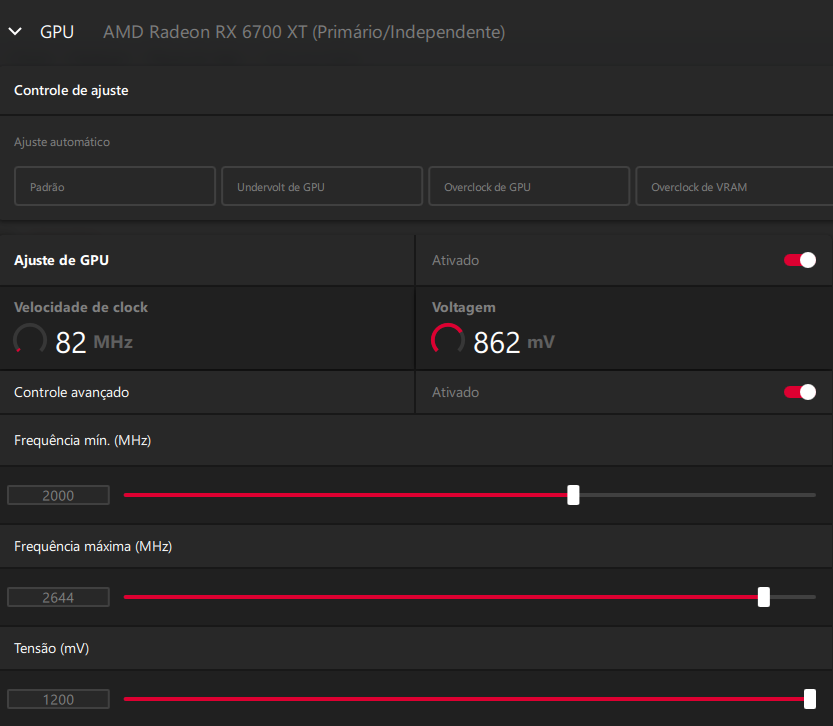Click the Frequência máxima (MHz) label
The image size is (833, 726).
[93, 546]
